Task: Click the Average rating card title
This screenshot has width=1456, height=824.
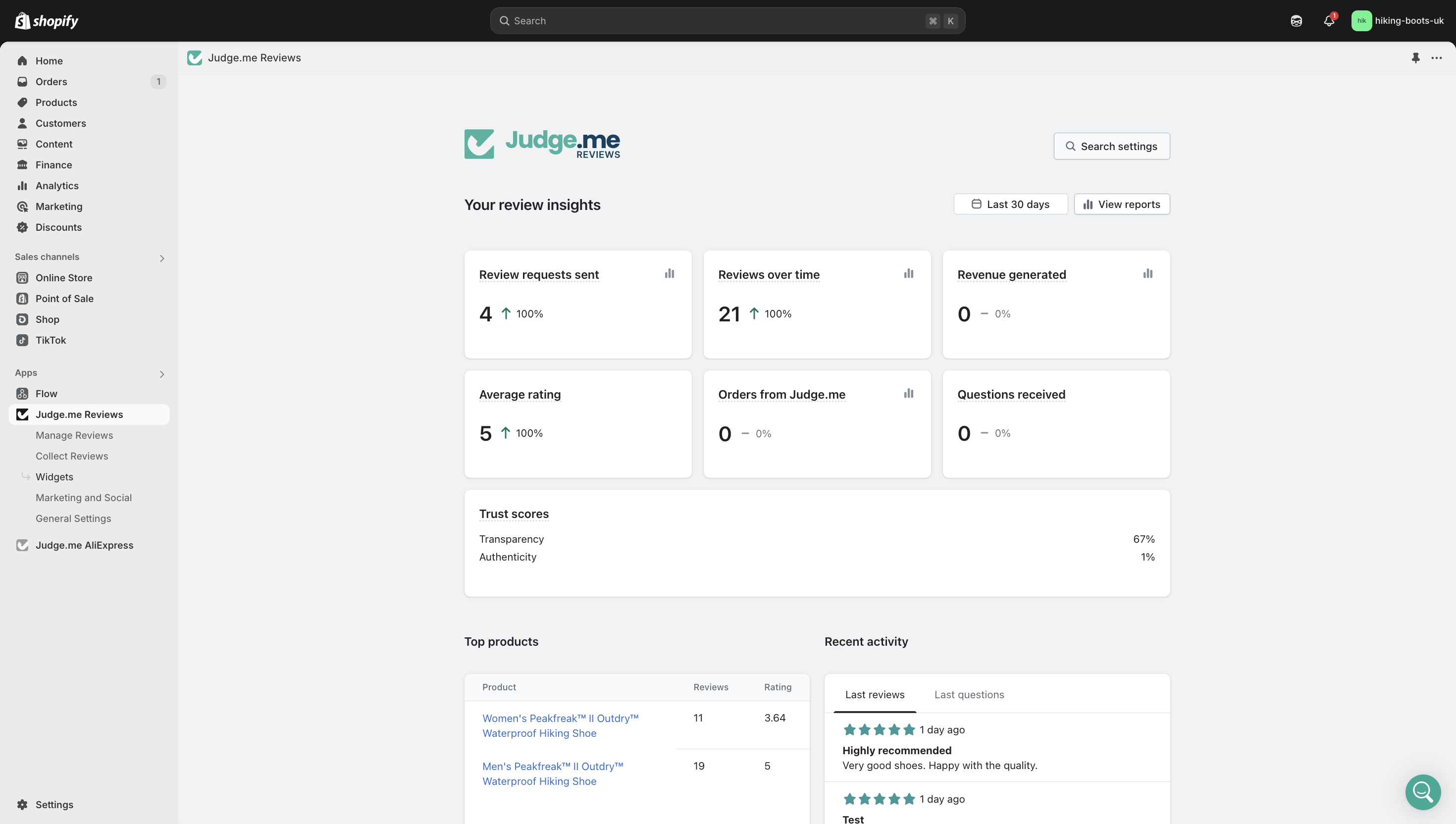Action: [520, 395]
